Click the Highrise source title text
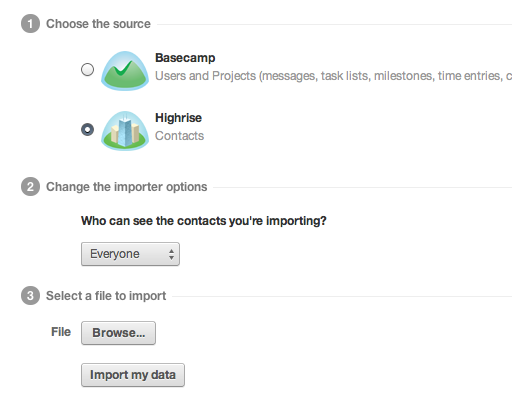Screen dimensions: 512x405 178,118
